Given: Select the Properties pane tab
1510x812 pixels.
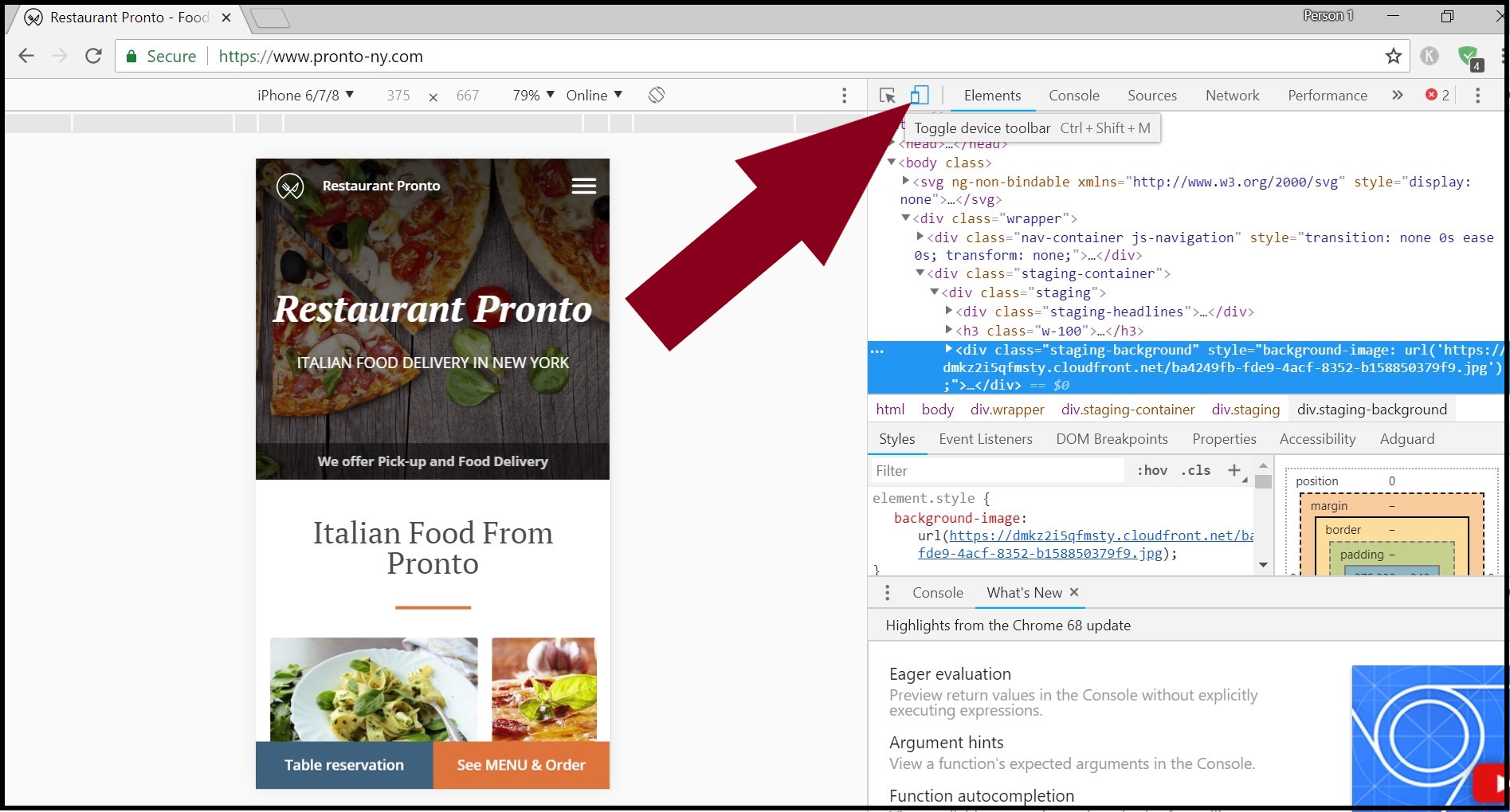Looking at the screenshot, I should point(1225,439).
